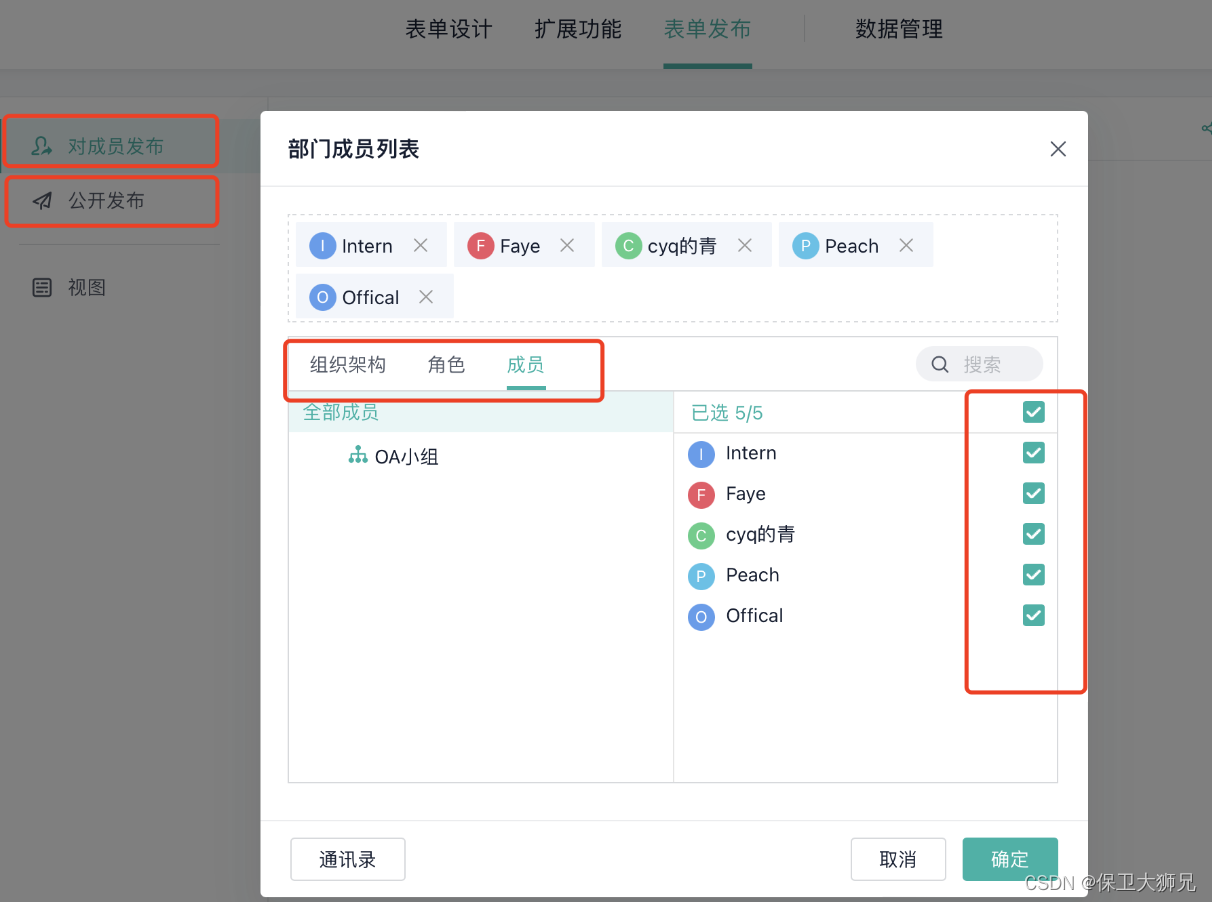Click the 视图 list icon in sidebar
This screenshot has height=902, width=1212.
42,288
